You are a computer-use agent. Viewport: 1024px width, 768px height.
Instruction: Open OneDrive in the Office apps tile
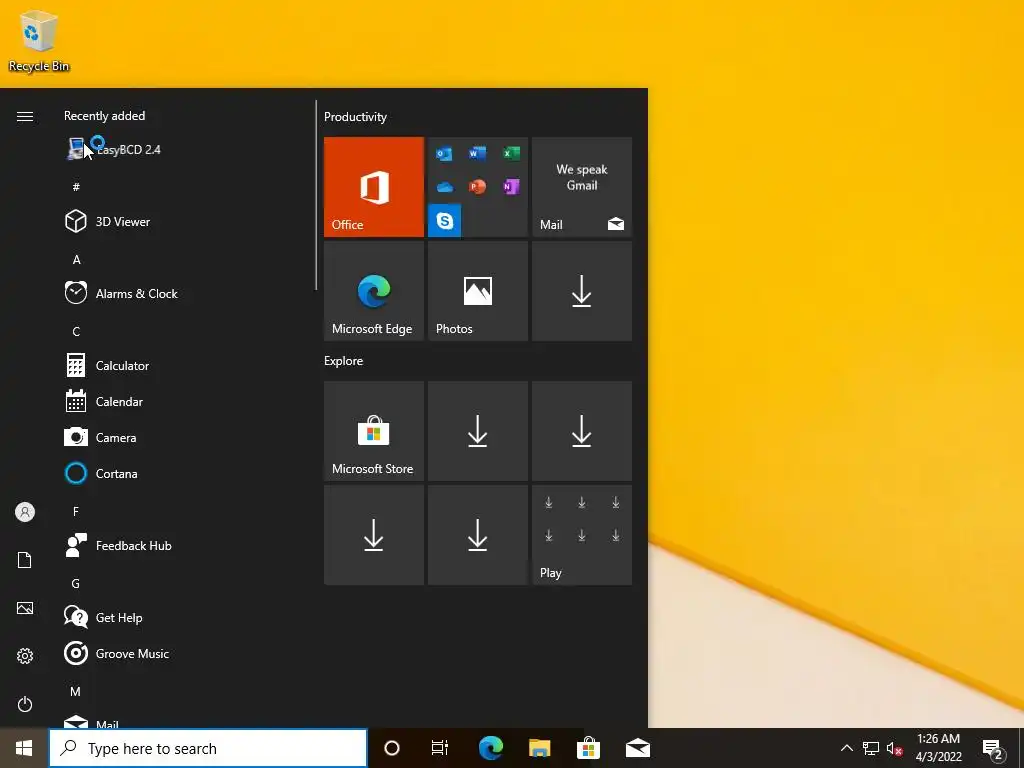[444, 187]
